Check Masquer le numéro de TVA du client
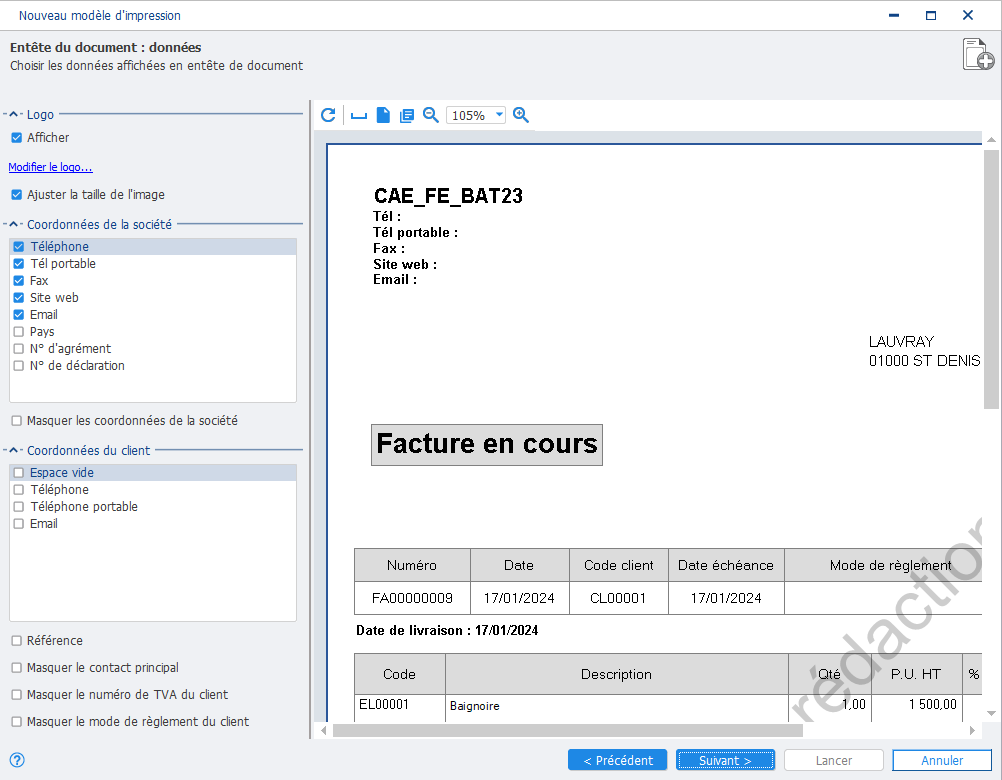The height and width of the screenshot is (780, 1002). 17,694
